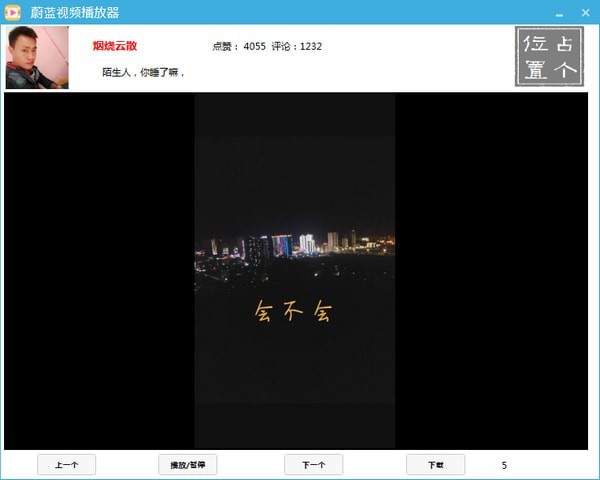Go to previous video with 上一个 button
The height and width of the screenshot is (480, 600).
coord(66,465)
